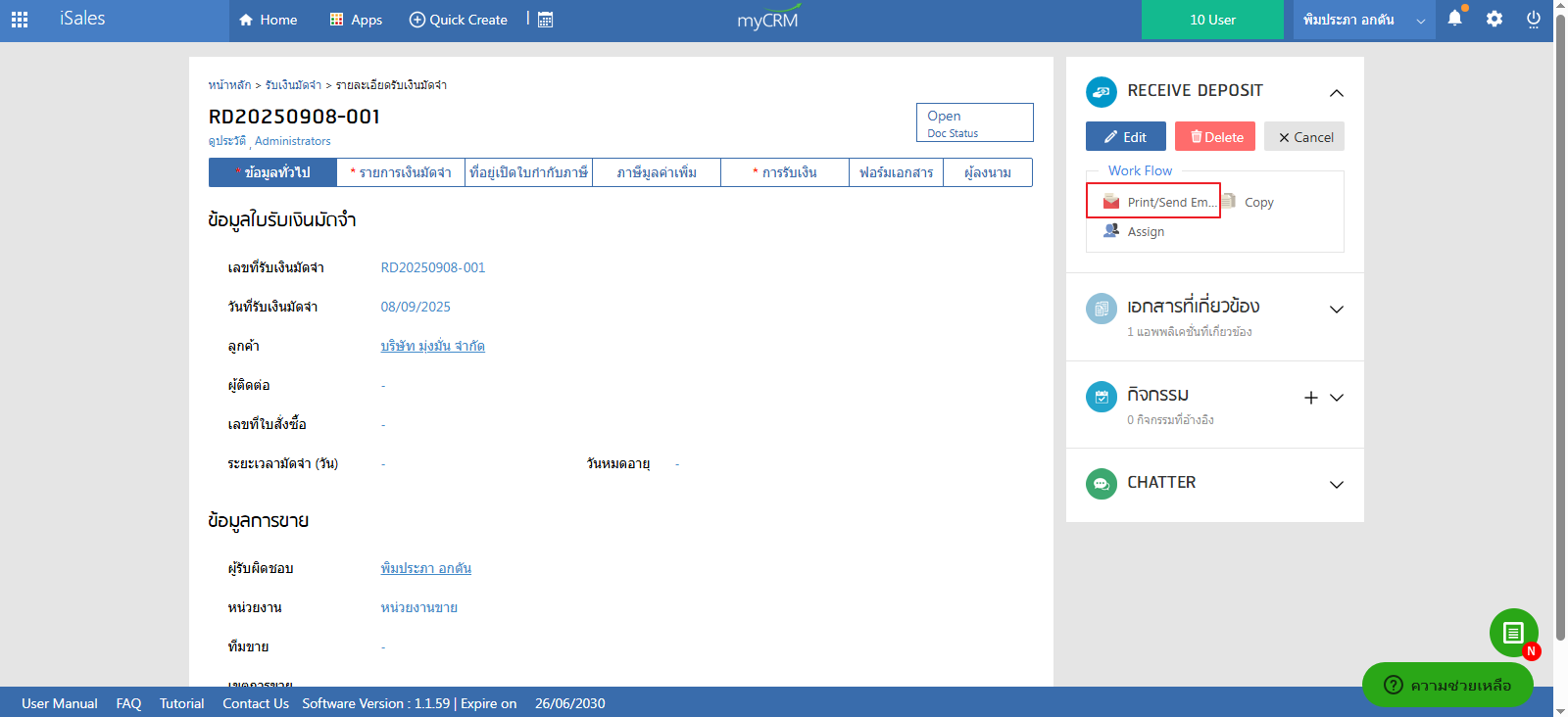Image resolution: width=1568 pixels, height=717 pixels.
Task: Add new activity with plus icon
Action: [1310, 398]
